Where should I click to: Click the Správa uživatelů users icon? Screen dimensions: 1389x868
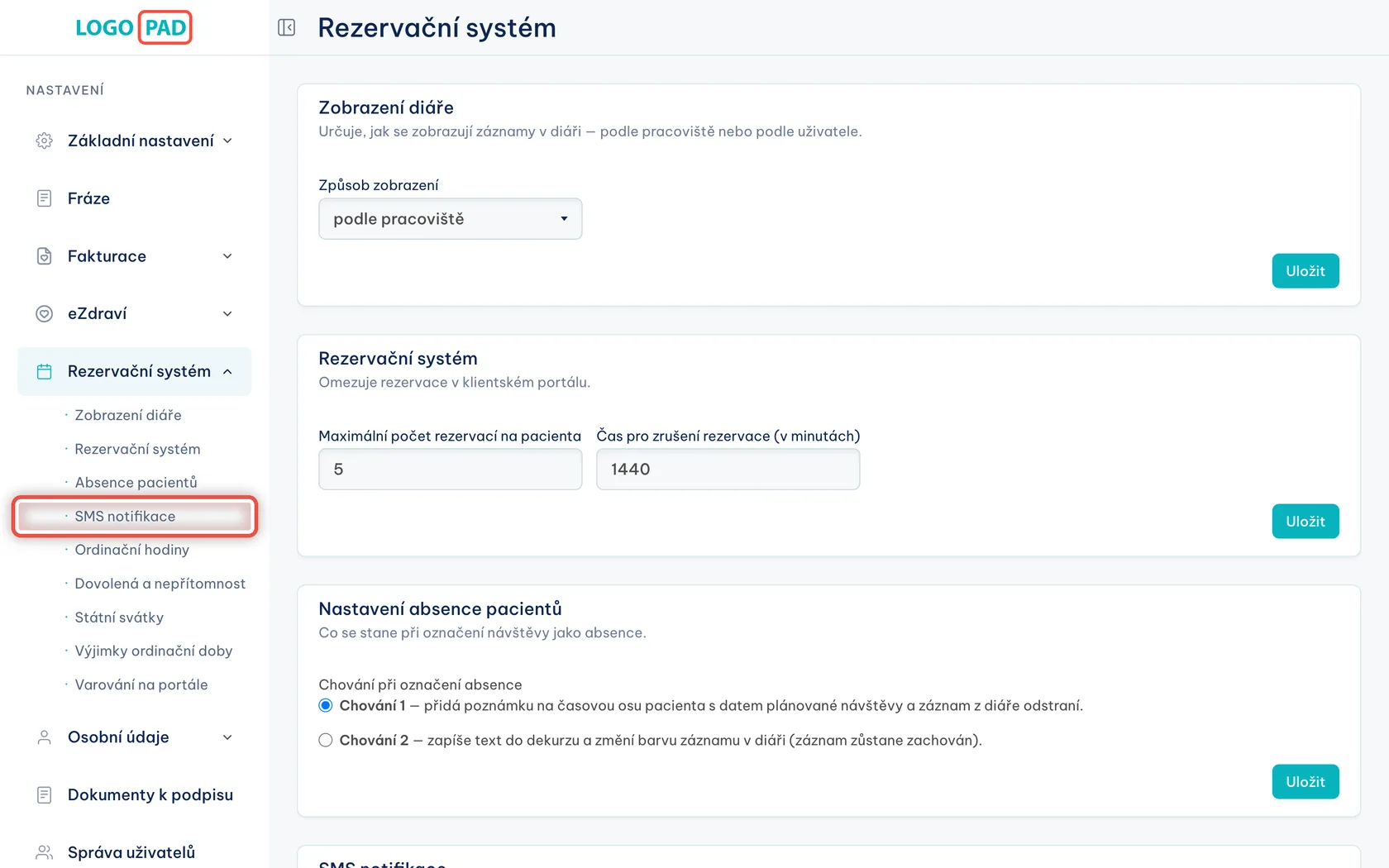(45, 852)
